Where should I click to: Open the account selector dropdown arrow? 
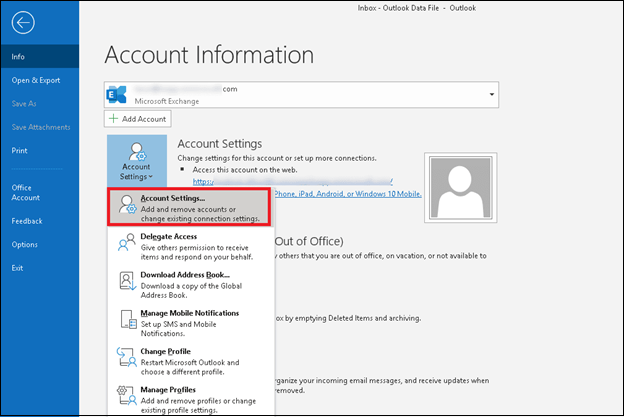[x=491, y=94]
